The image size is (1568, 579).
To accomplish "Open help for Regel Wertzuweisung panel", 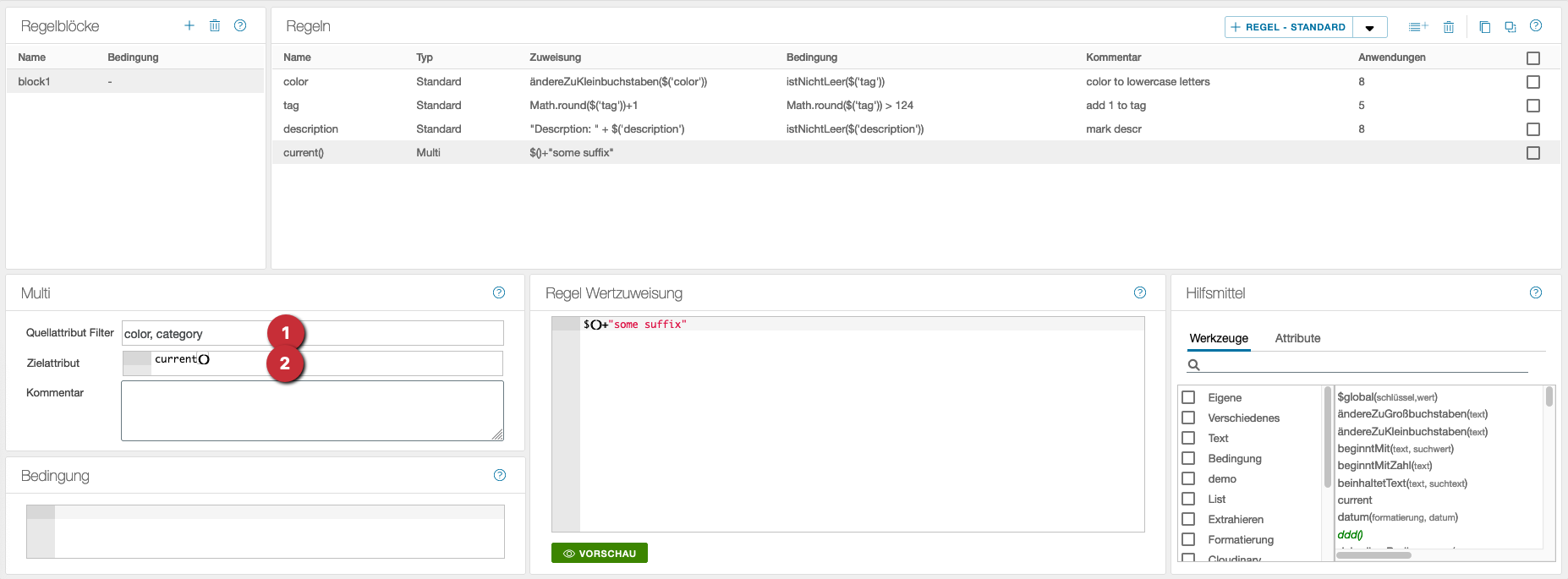I will coord(1140,292).
